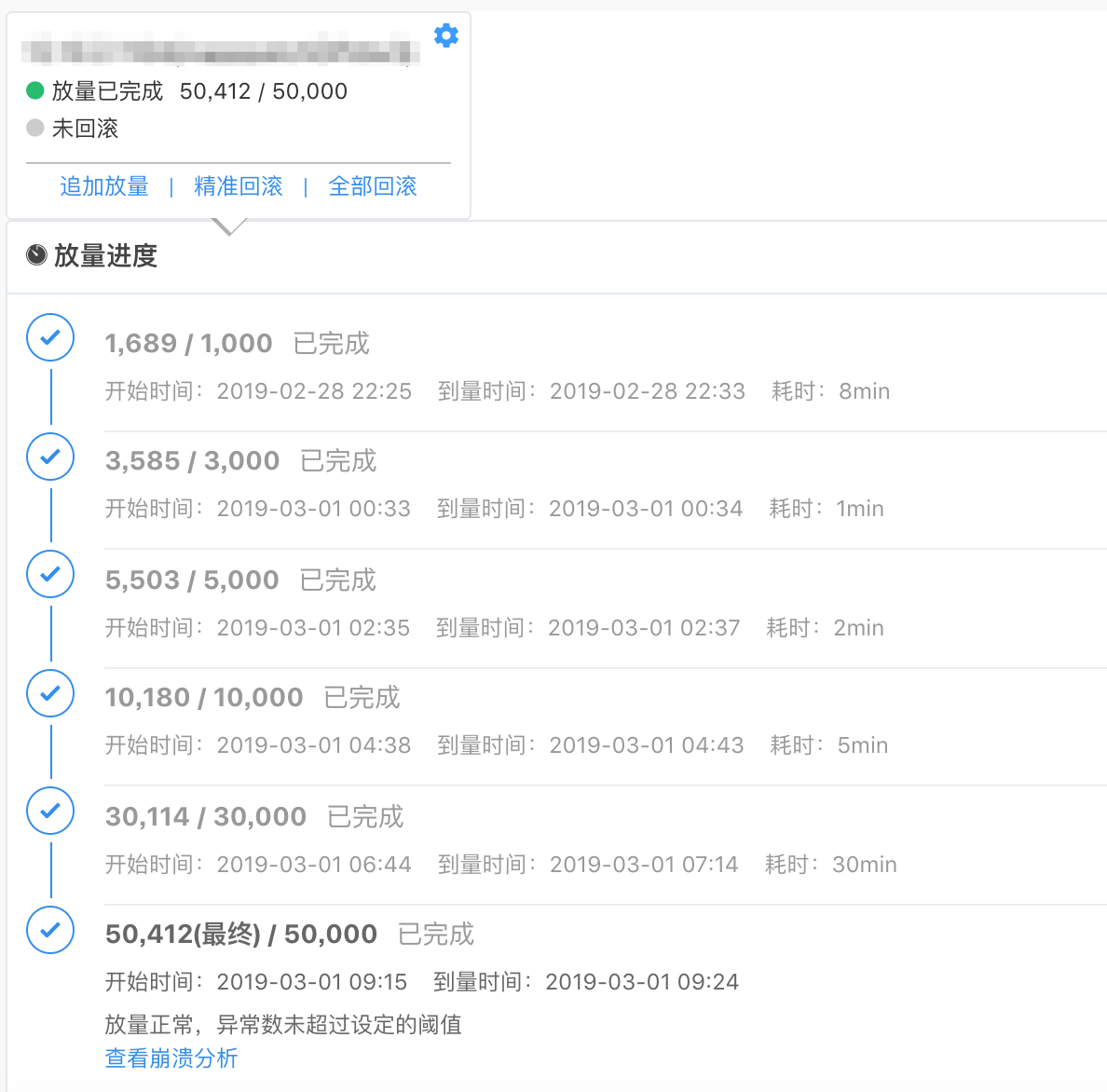The image size is (1107, 1092).
Task: Select the 30,114 / 30,000 stage title
Action: (x=206, y=817)
